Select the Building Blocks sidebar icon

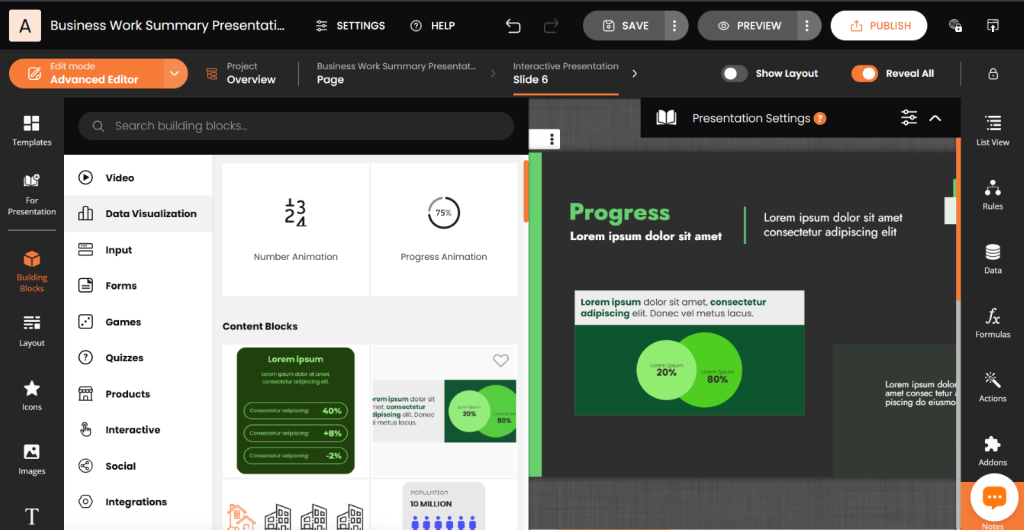(x=31, y=271)
